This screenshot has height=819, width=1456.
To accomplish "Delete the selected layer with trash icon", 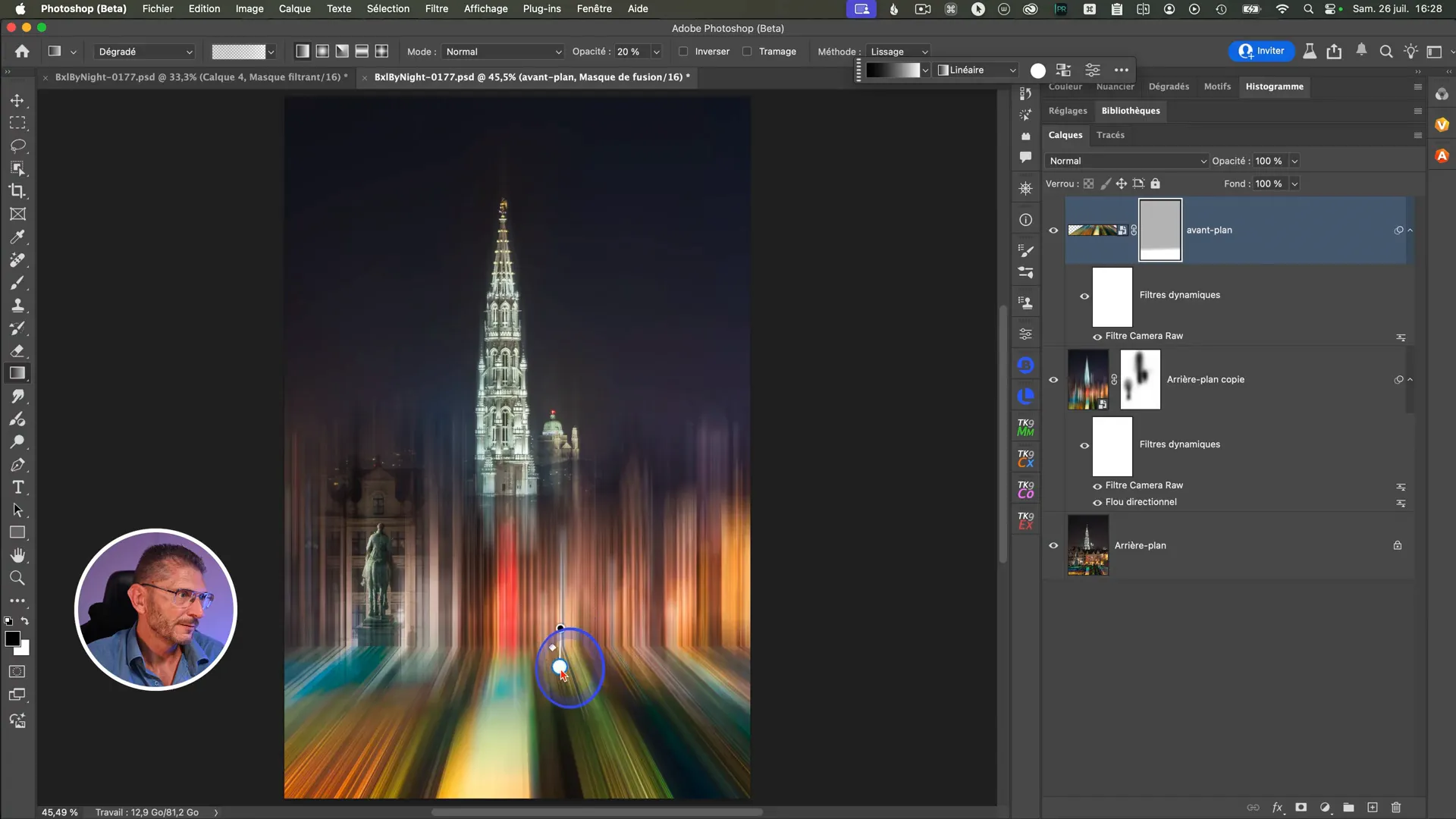I will [1396, 807].
